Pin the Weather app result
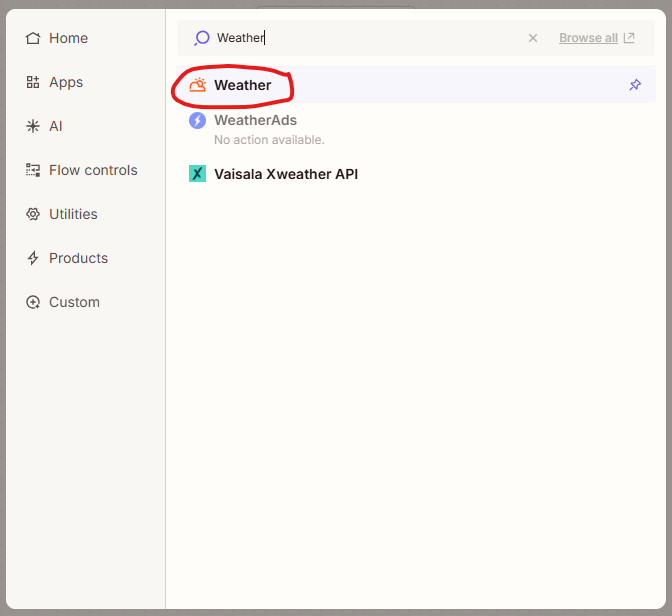The width and height of the screenshot is (672, 616). tap(635, 85)
